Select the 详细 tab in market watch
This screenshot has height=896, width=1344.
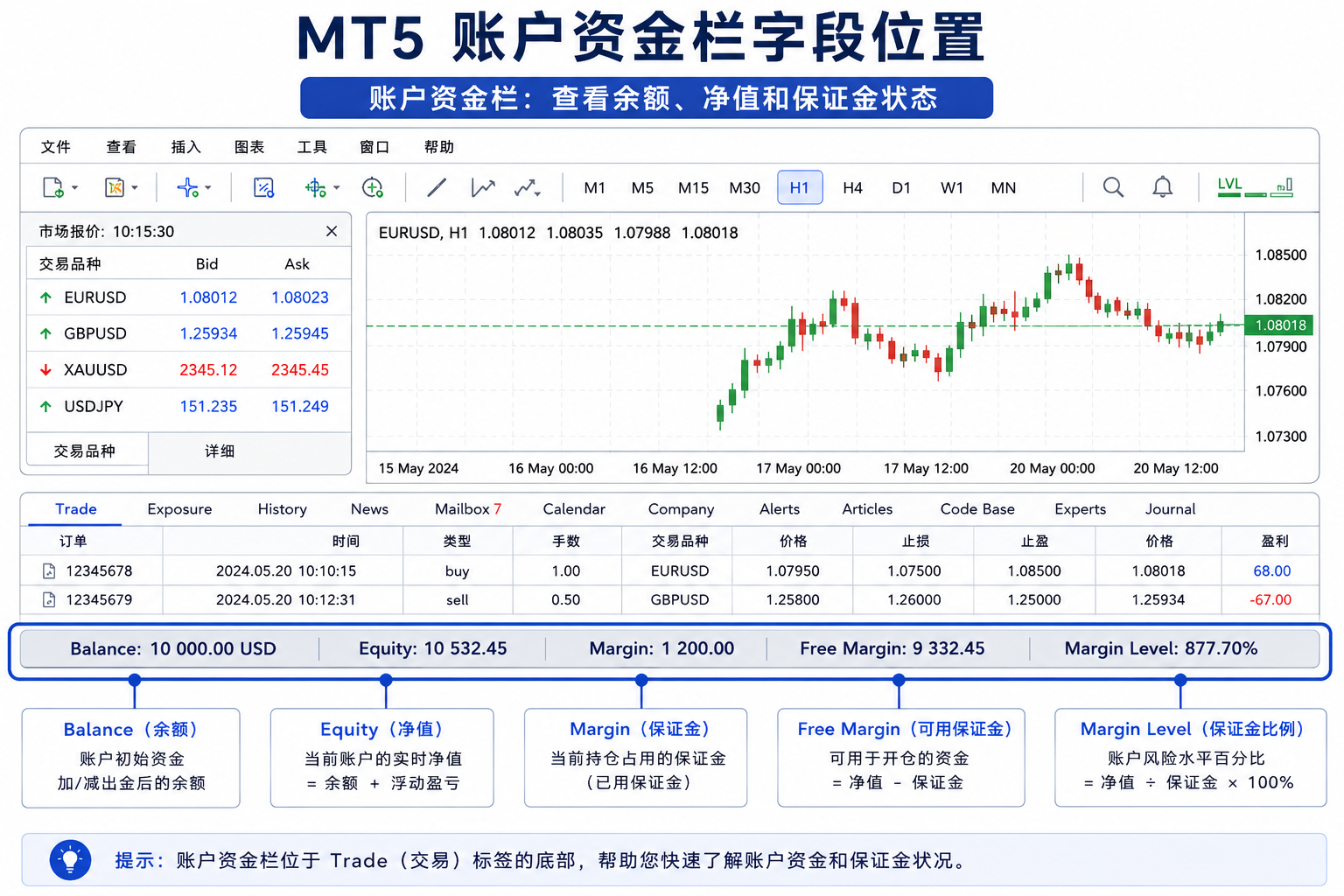click(x=220, y=451)
